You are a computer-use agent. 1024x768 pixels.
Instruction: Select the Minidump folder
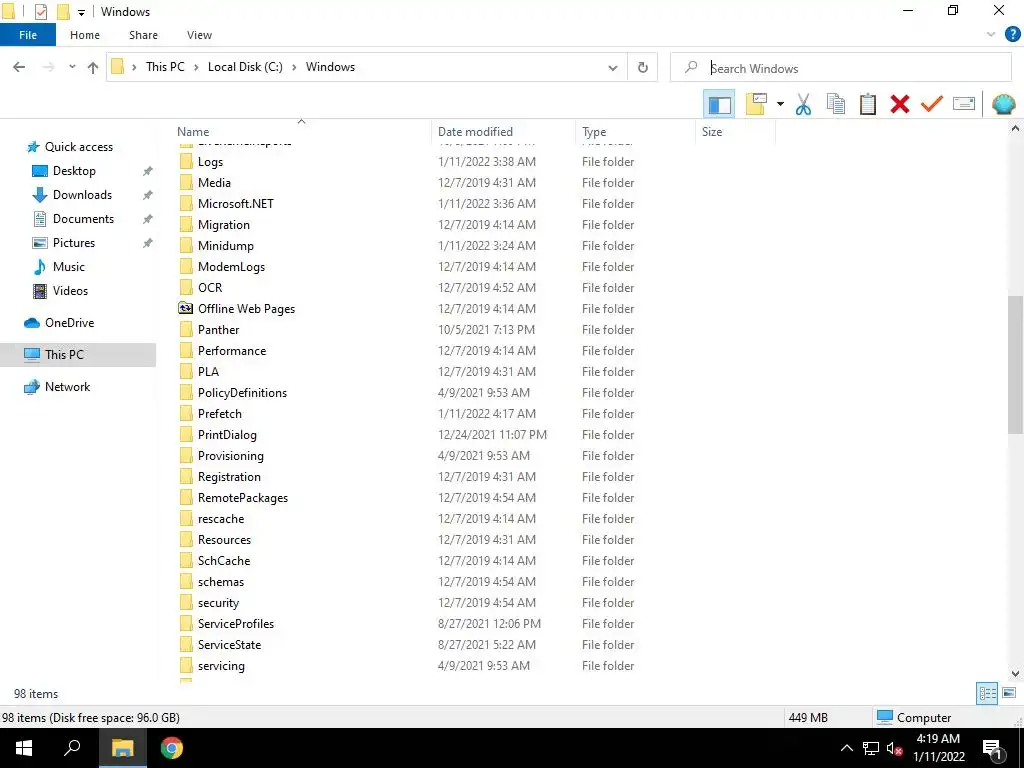point(225,246)
